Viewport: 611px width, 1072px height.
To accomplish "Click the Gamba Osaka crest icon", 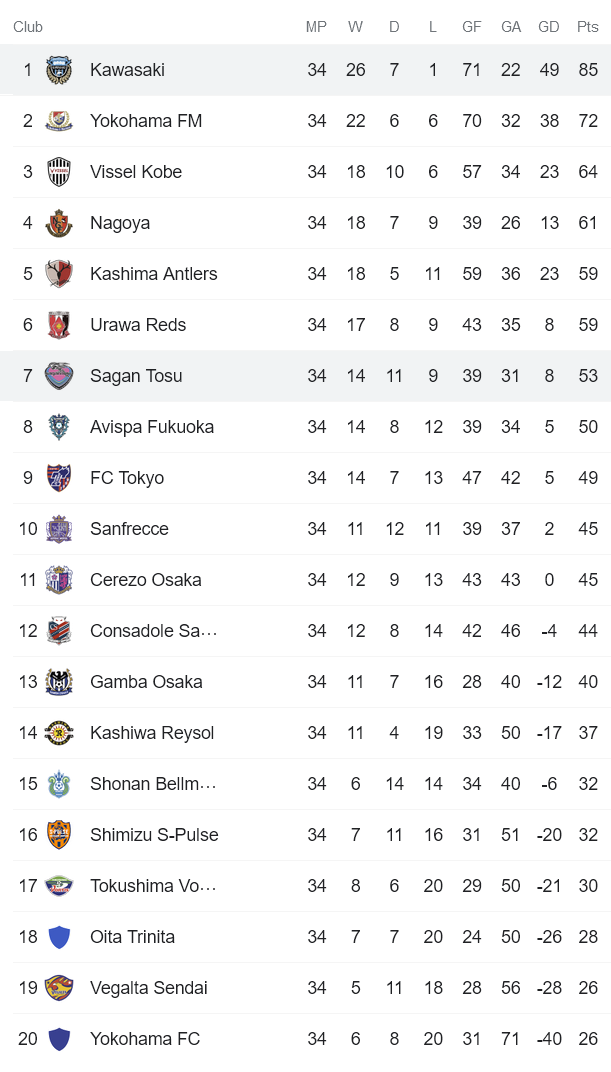I will click(x=59, y=682).
